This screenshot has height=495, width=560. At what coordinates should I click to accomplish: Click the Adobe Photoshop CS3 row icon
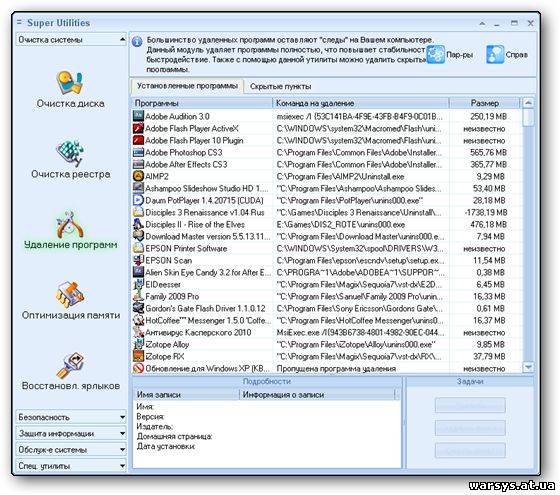click(138, 152)
